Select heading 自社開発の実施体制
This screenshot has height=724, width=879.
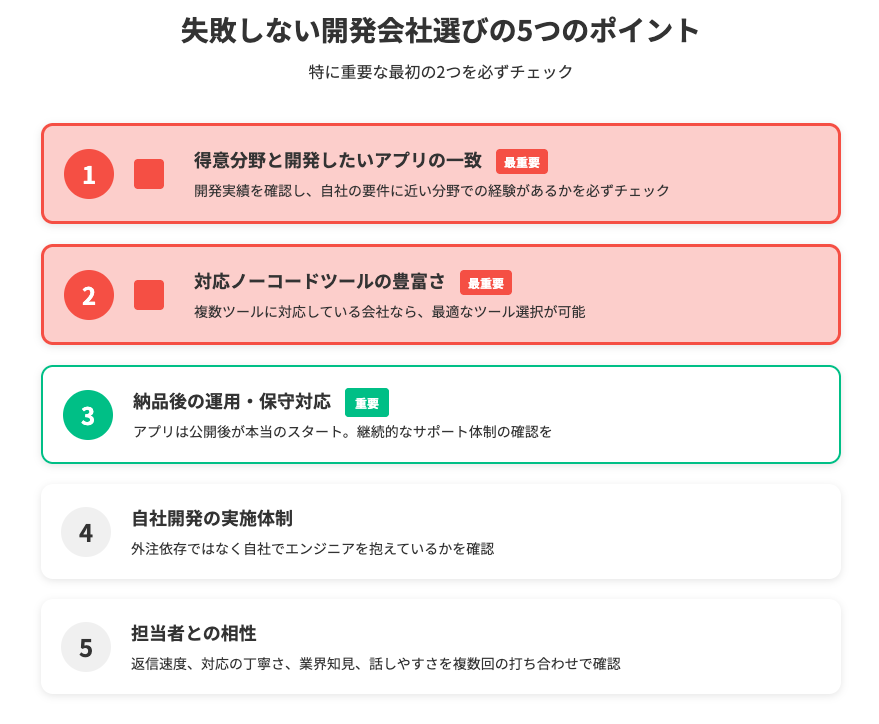tap(212, 519)
